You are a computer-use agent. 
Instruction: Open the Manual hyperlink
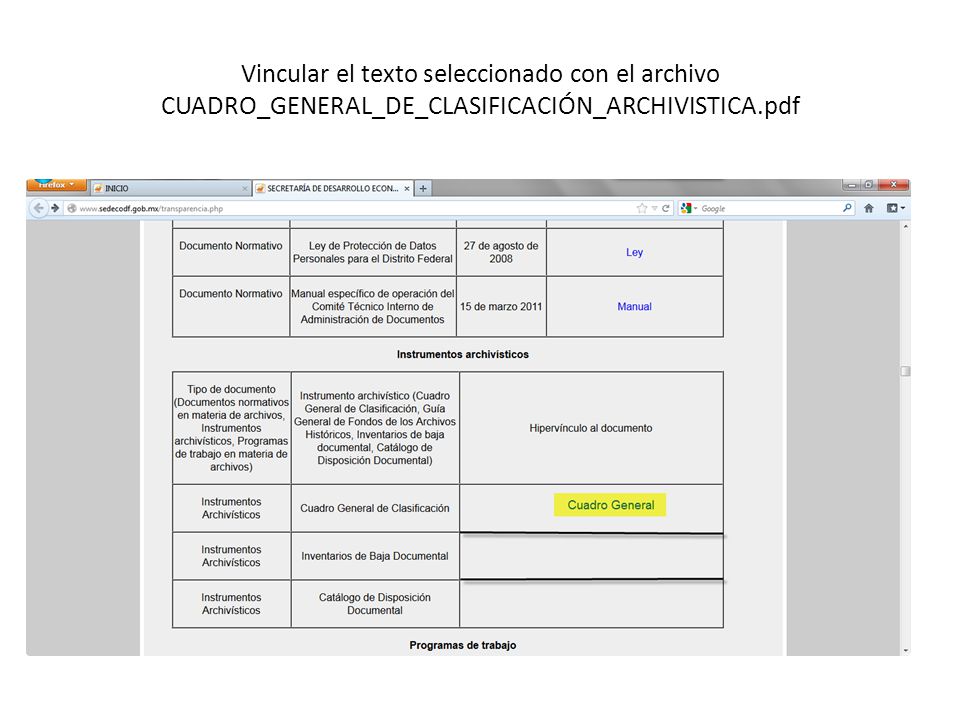pyautogui.click(x=634, y=306)
